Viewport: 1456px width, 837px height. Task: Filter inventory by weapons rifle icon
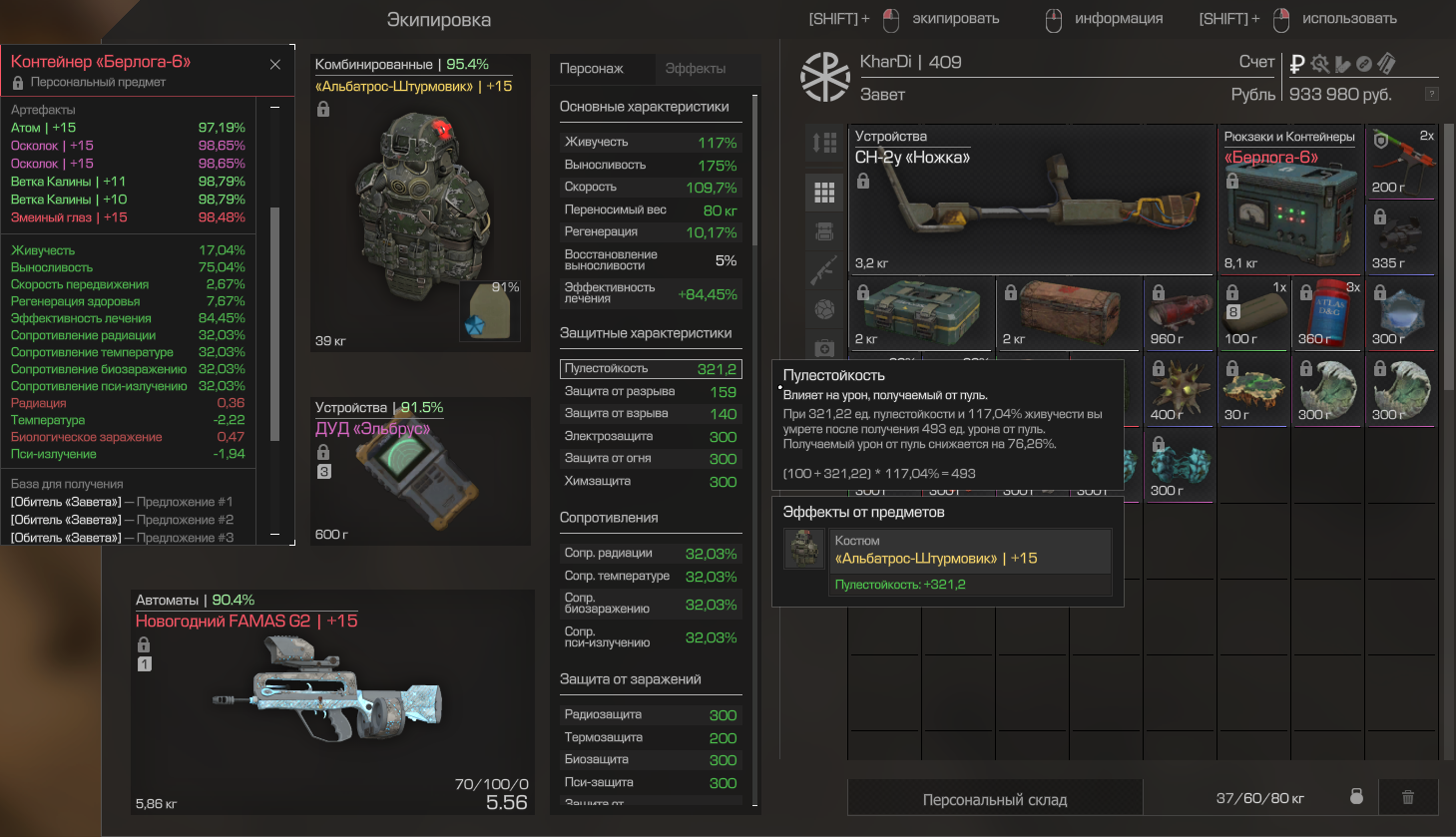tap(824, 270)
